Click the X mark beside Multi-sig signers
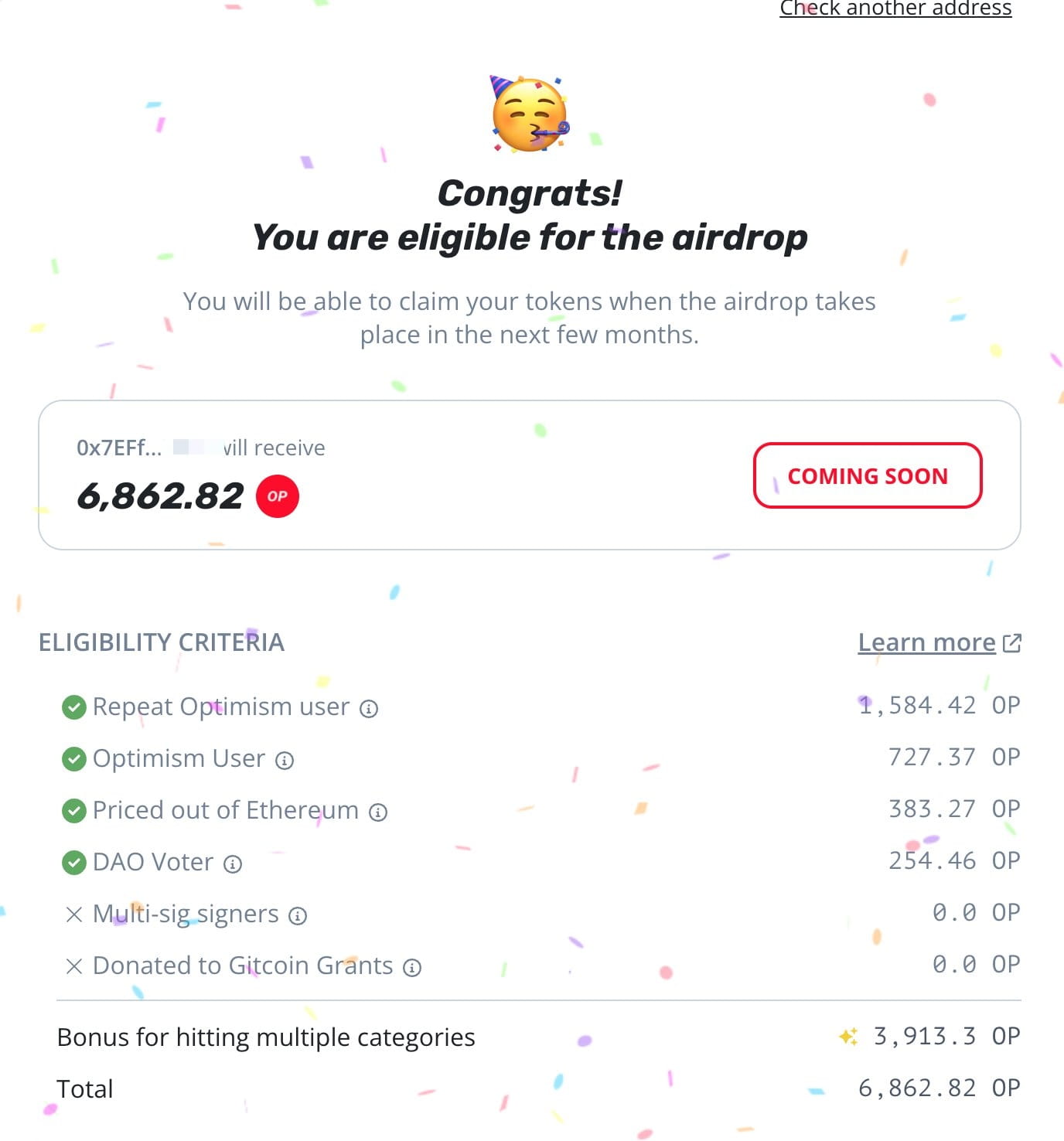This screenshot has height=1141, width=1064. pyautogui.click(x=74, y=915)
